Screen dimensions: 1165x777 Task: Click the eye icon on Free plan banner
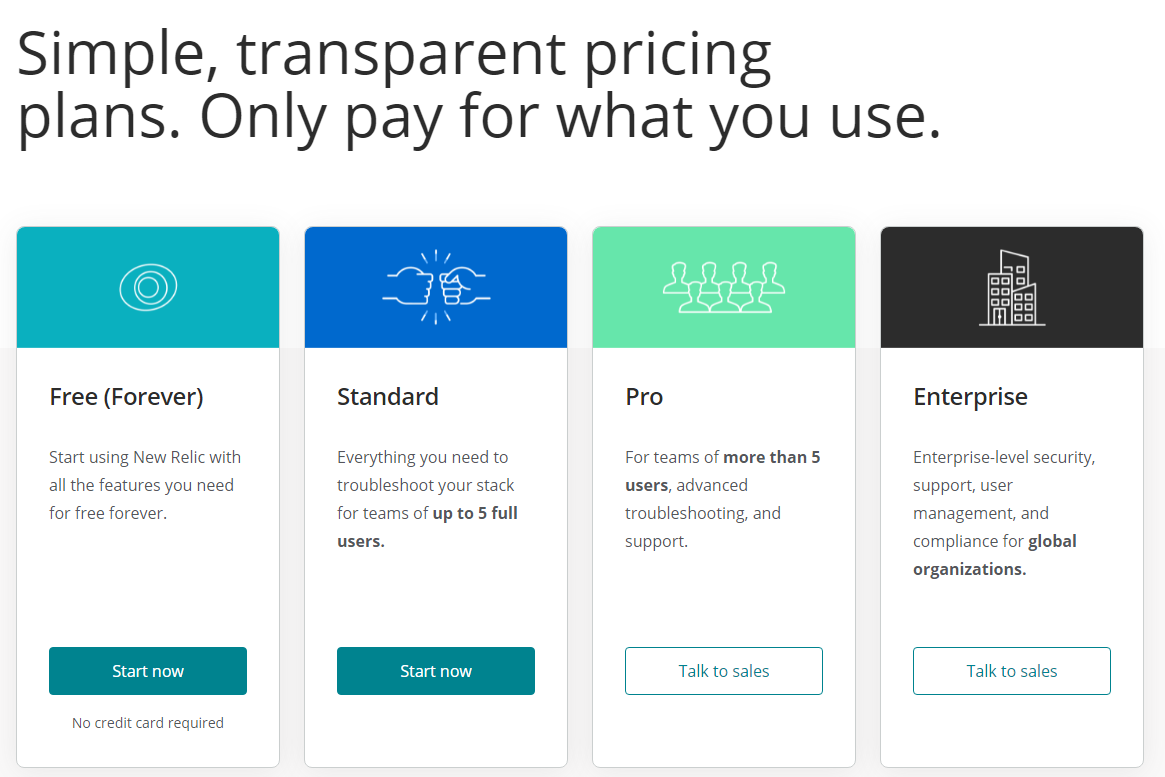147,287
